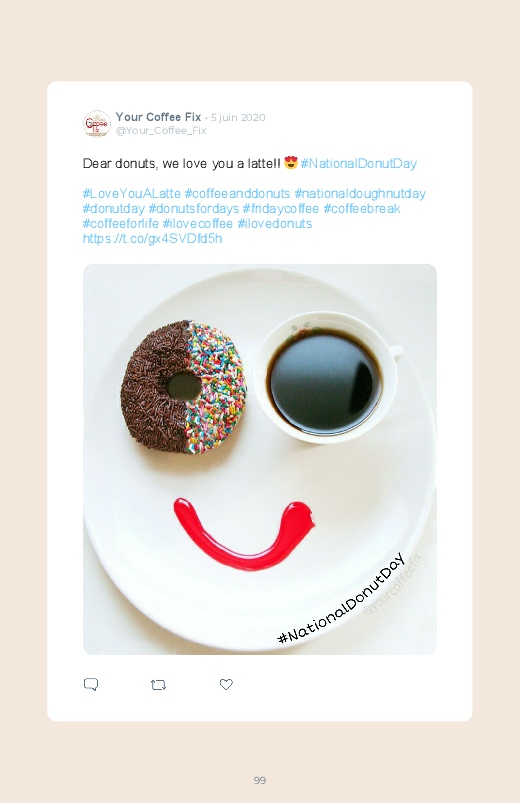Click the 5 juin 2020 timestamp
Screen dimensions: 520x803
tap(238, 117)
